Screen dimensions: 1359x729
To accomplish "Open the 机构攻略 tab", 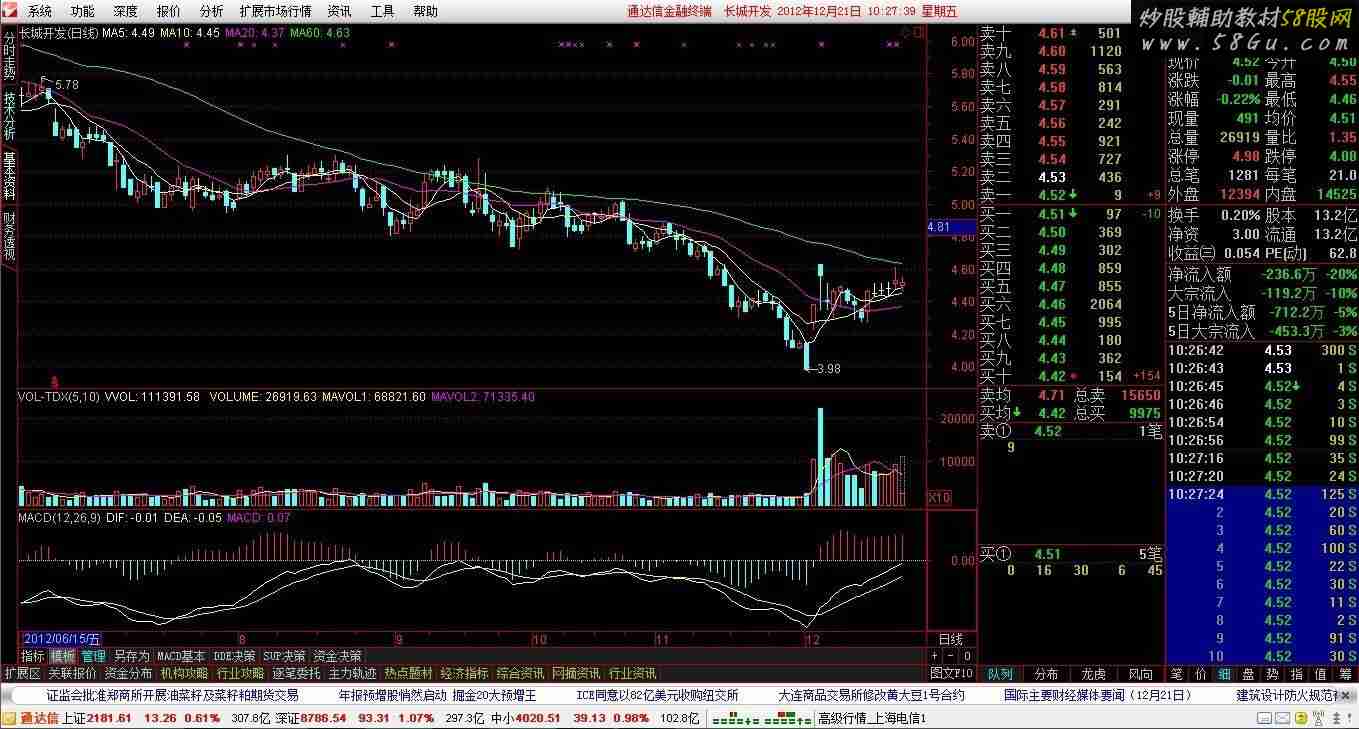I will (184, 673).
